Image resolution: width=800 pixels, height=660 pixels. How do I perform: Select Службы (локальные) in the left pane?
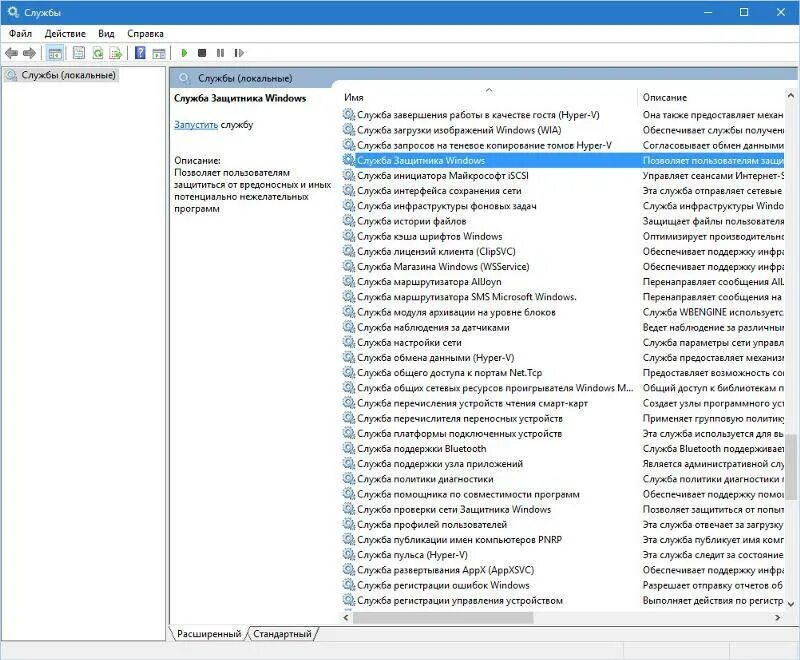point(70,74)
